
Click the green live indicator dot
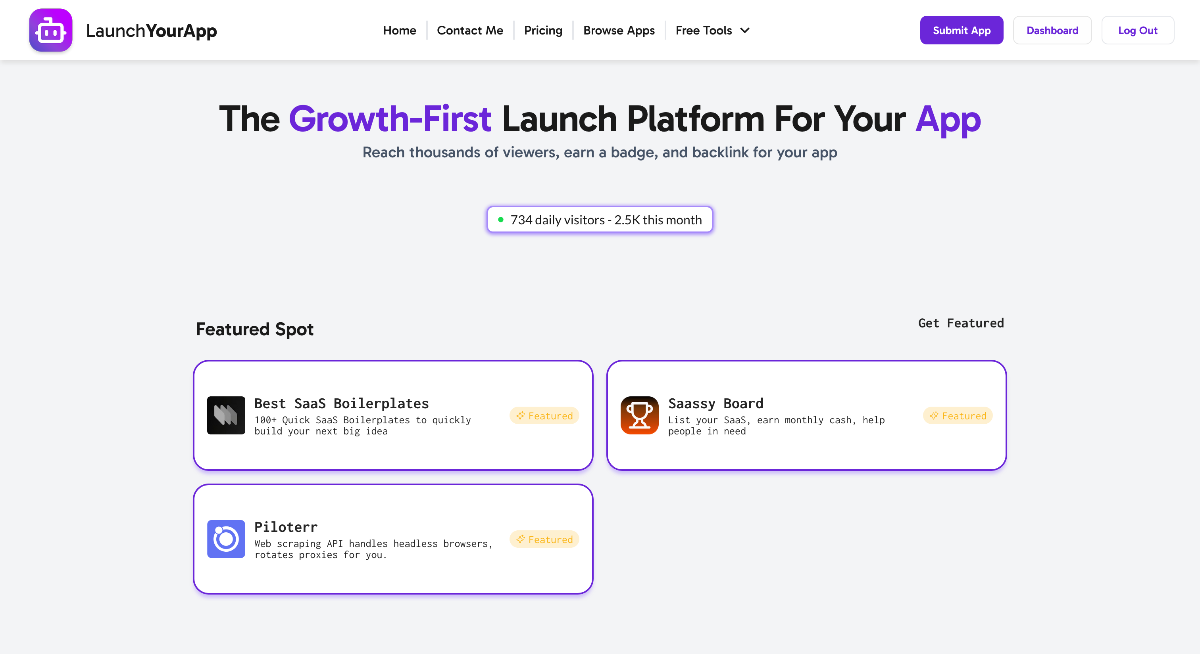coord(499,219)
